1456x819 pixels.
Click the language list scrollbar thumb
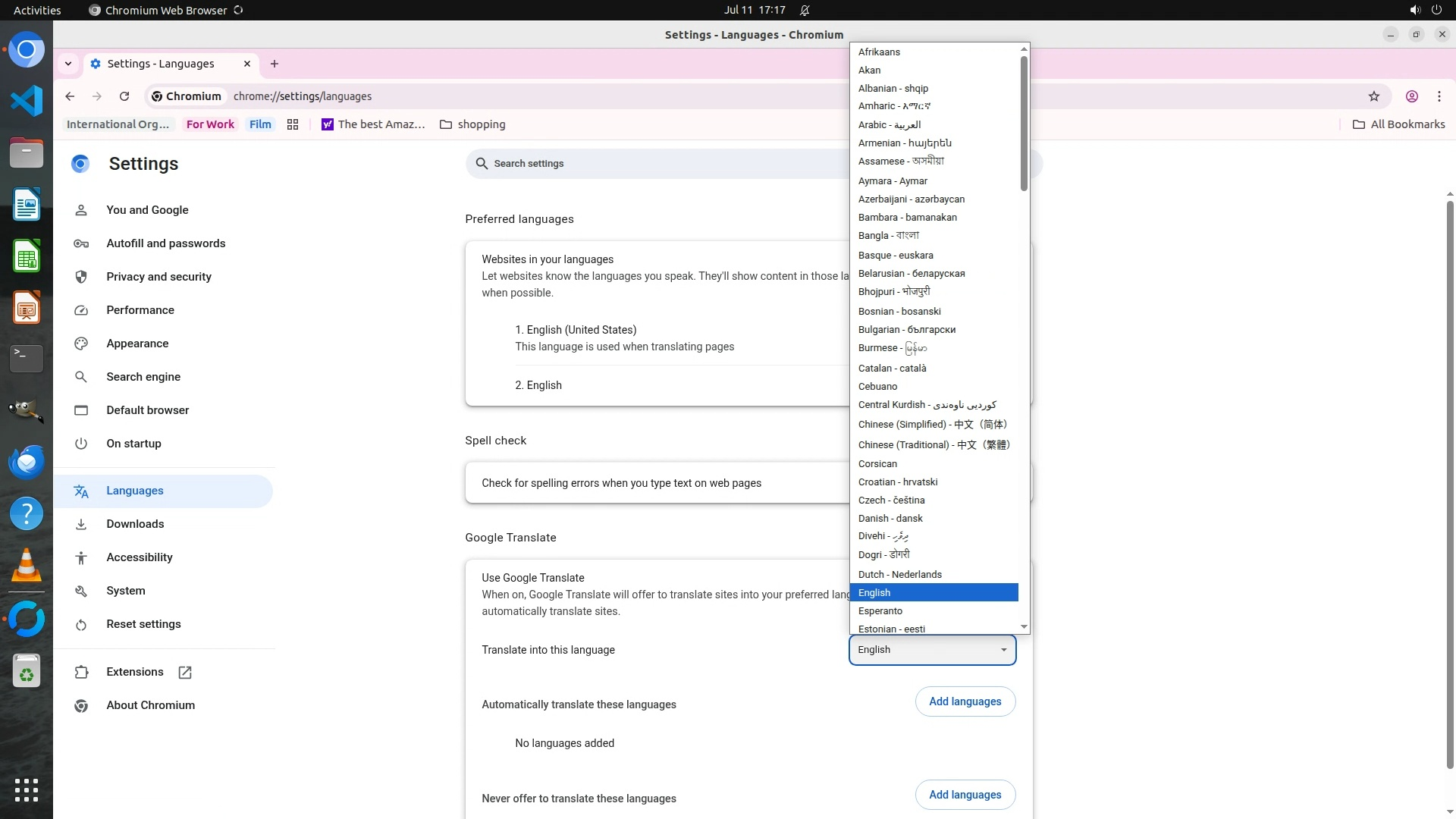(1024, 121)
